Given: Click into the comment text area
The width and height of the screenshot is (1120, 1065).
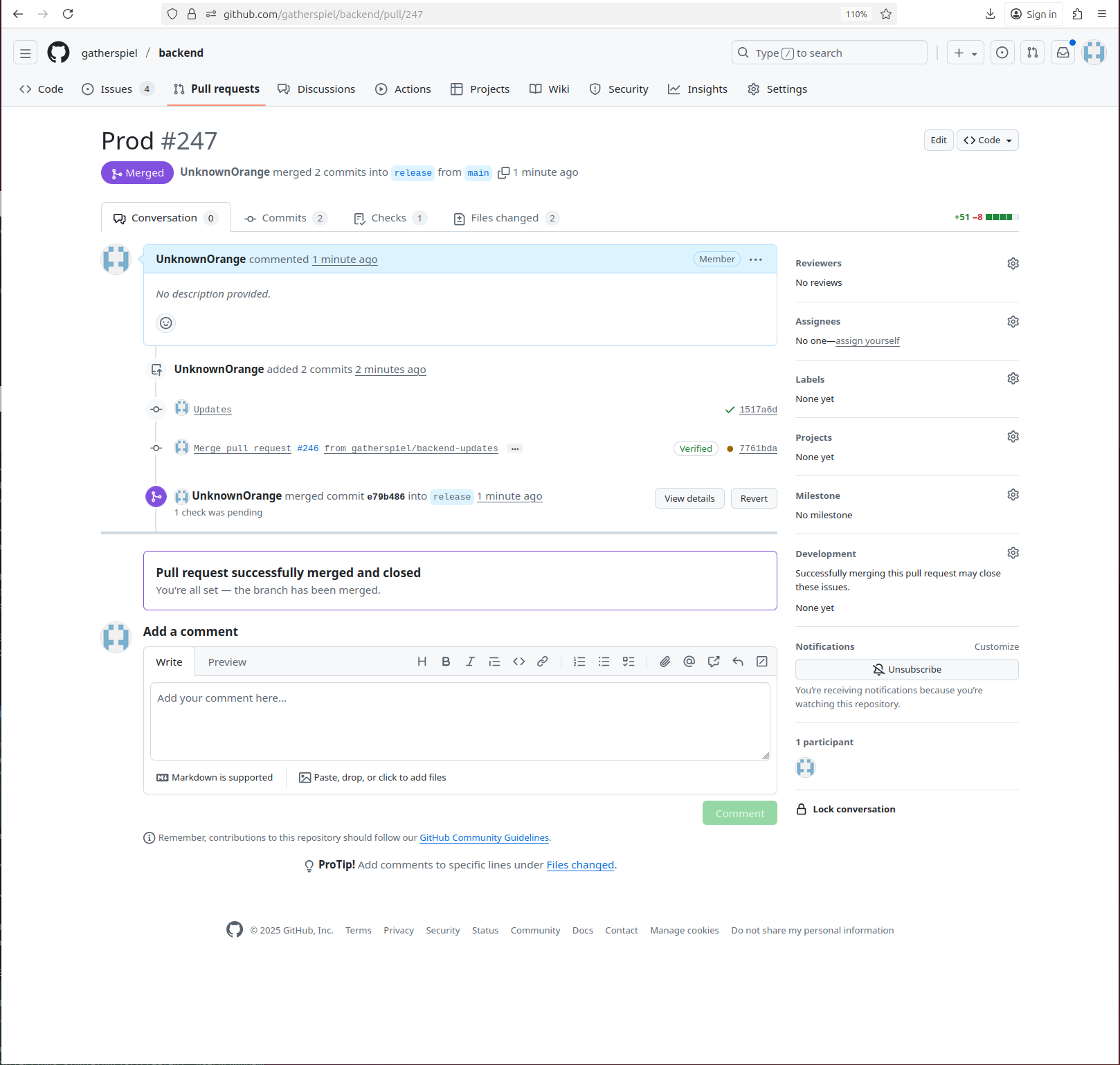Looking at the screenshot, I should tap(460, 721).
